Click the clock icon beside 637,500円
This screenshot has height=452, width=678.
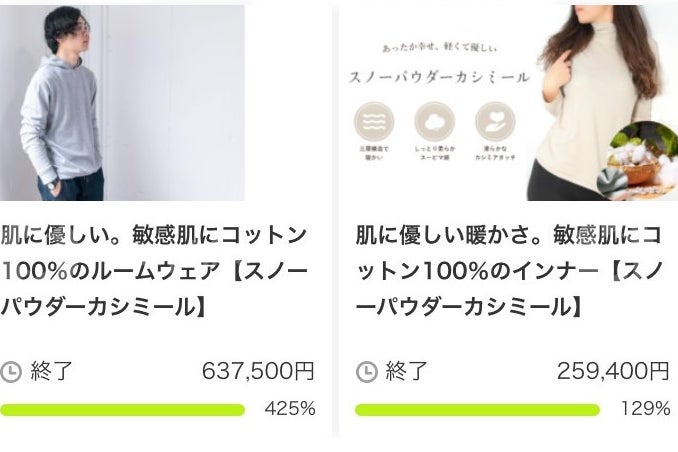(12, 372)
